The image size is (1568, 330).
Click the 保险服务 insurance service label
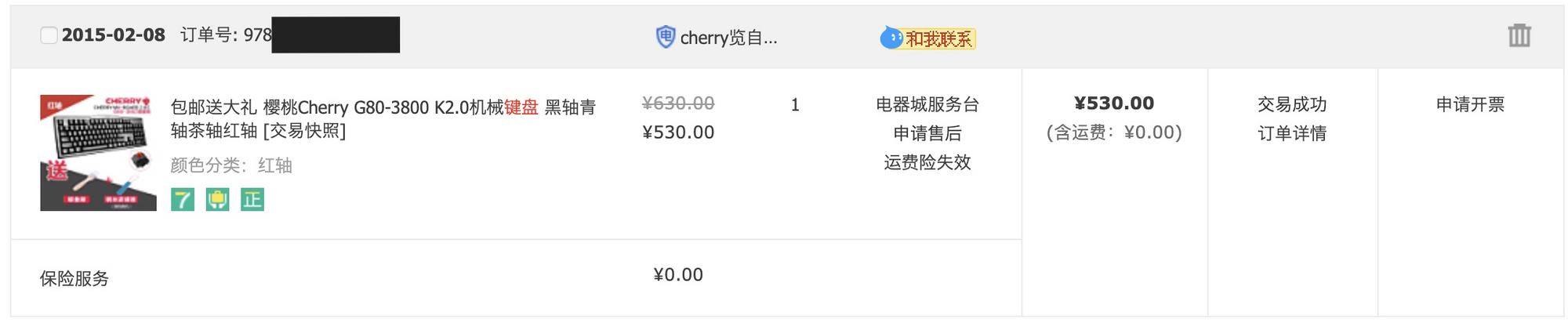click(x=74, y=278)
